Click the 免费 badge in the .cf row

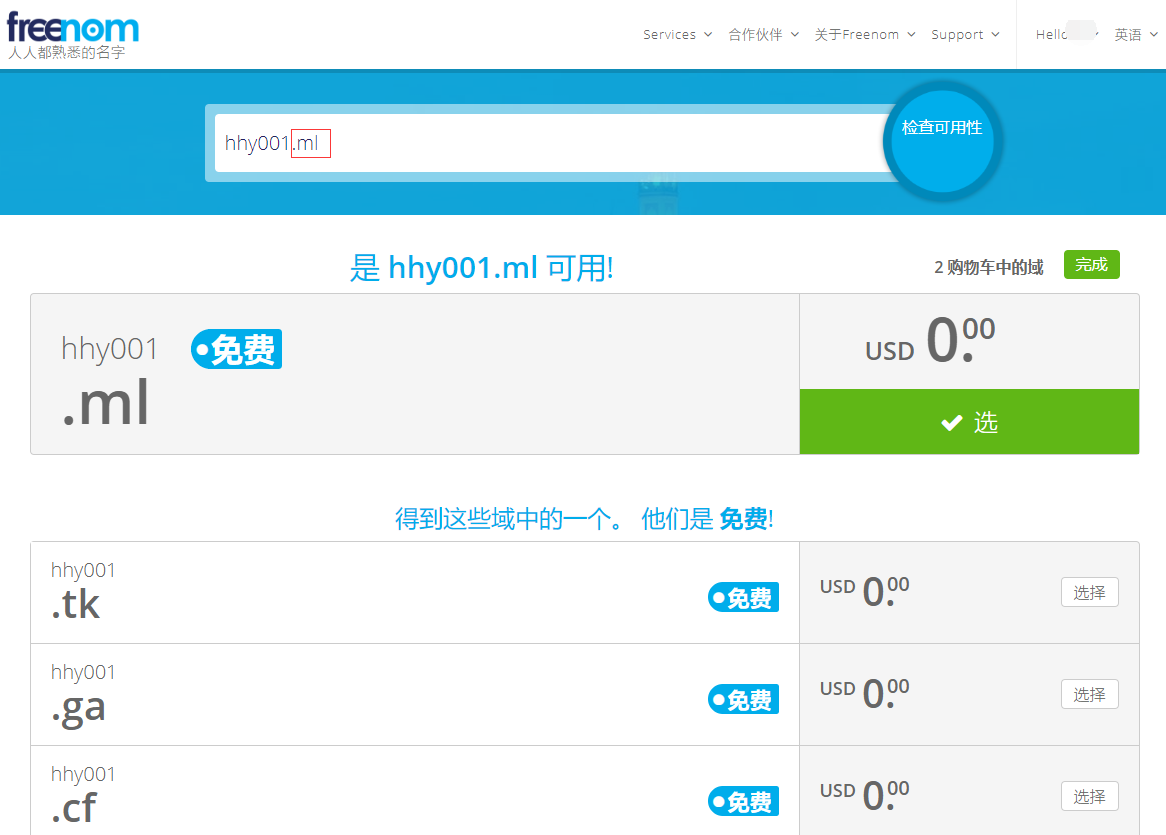[744, 801]
